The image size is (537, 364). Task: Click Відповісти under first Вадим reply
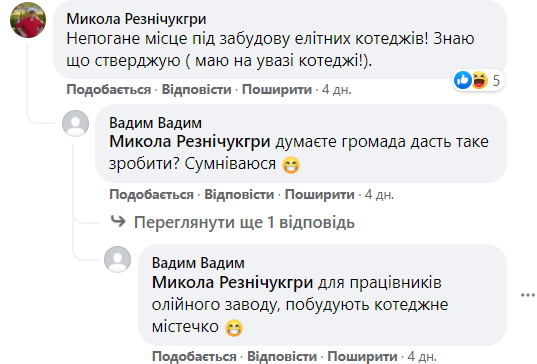click(239, 194)
